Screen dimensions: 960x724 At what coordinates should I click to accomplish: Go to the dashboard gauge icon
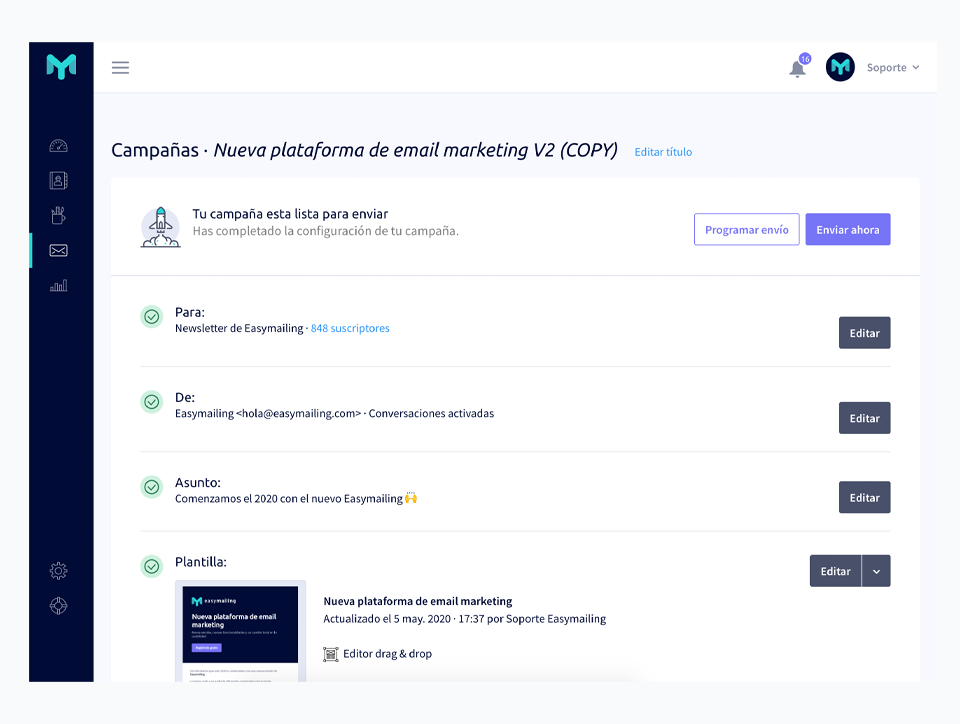tap(59, 146)
